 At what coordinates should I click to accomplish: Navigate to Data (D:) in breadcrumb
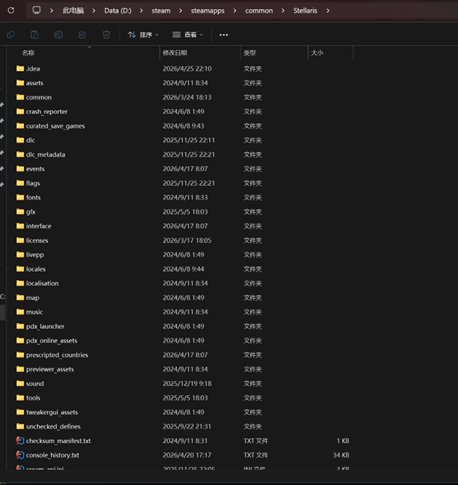tap(118, 11)
